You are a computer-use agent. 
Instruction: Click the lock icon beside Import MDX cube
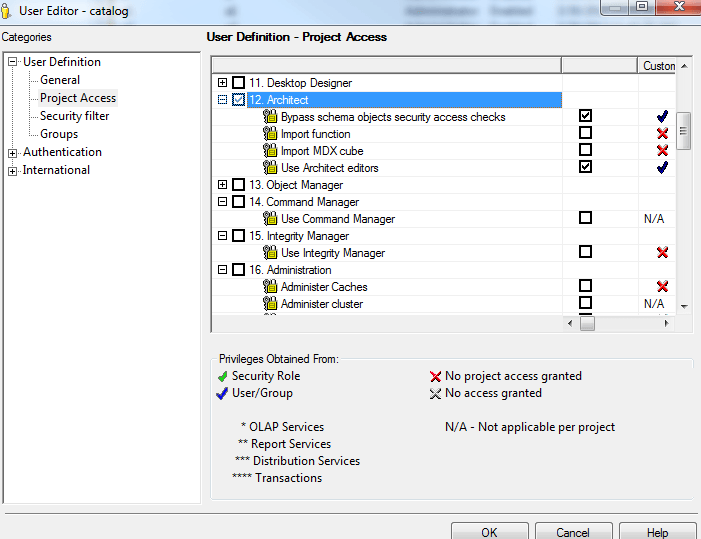click(x=270, y=151)
